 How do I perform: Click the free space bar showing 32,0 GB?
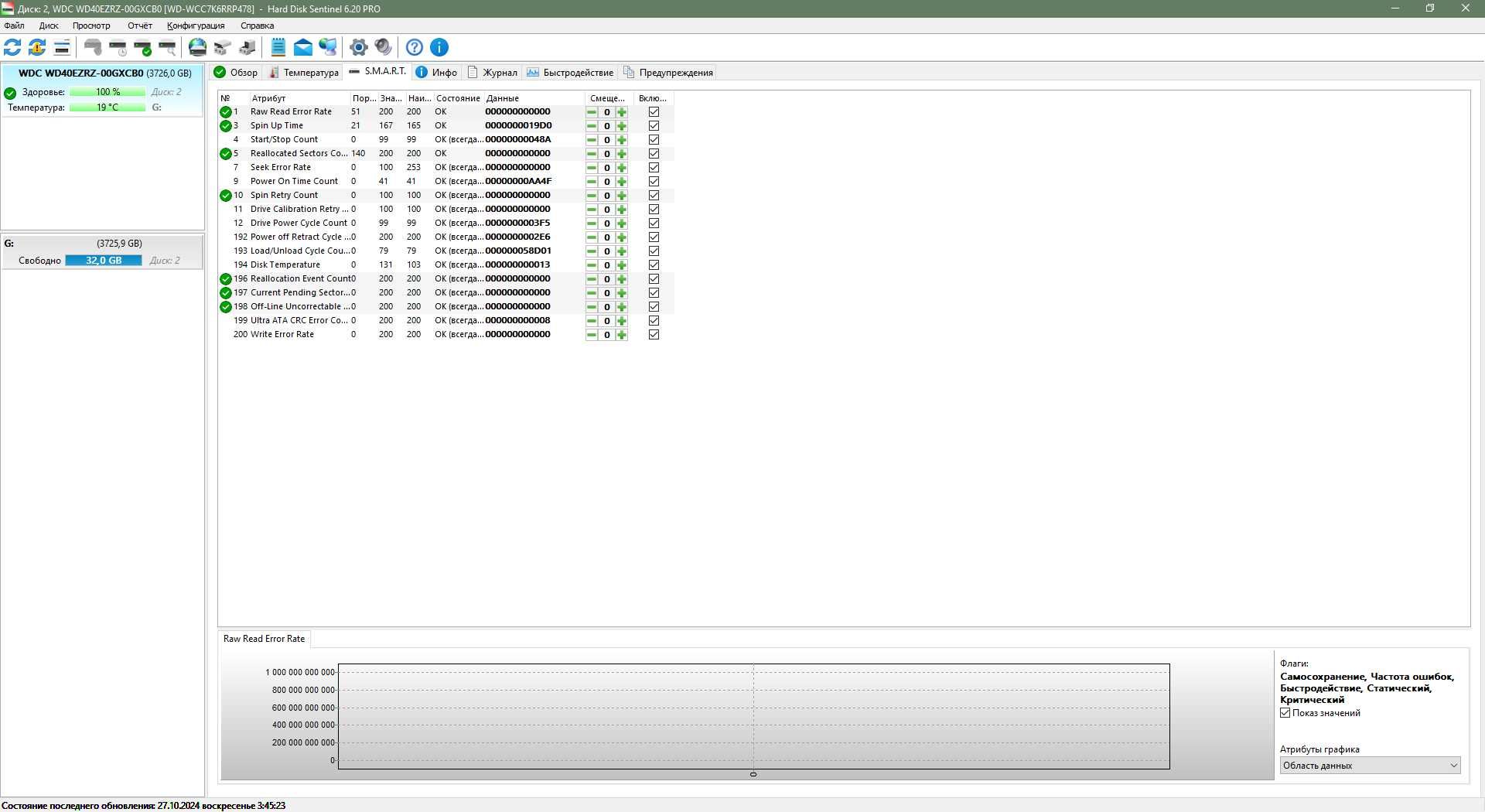pyautogui.click(x=104, y=261)
